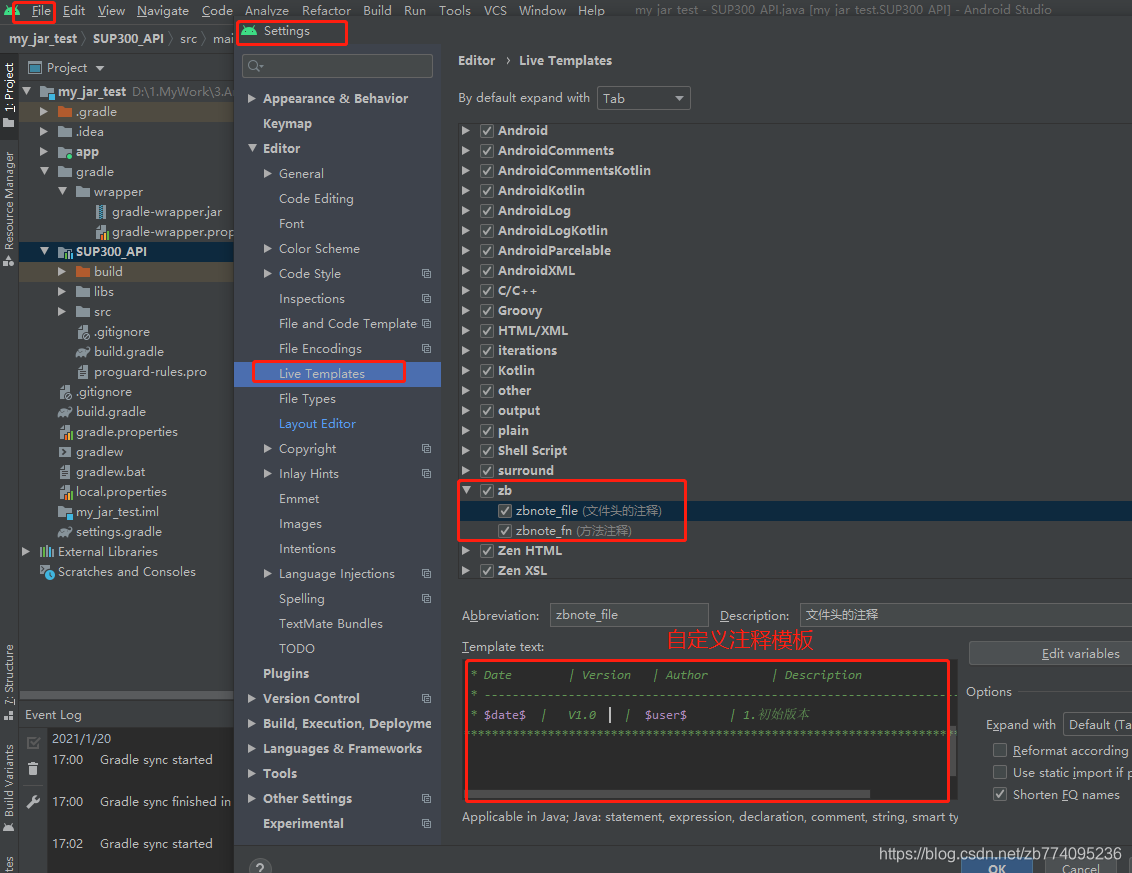Click the trash icon in the Event Log
This screenshot has width=1132, height=873.
pos(33,769)
